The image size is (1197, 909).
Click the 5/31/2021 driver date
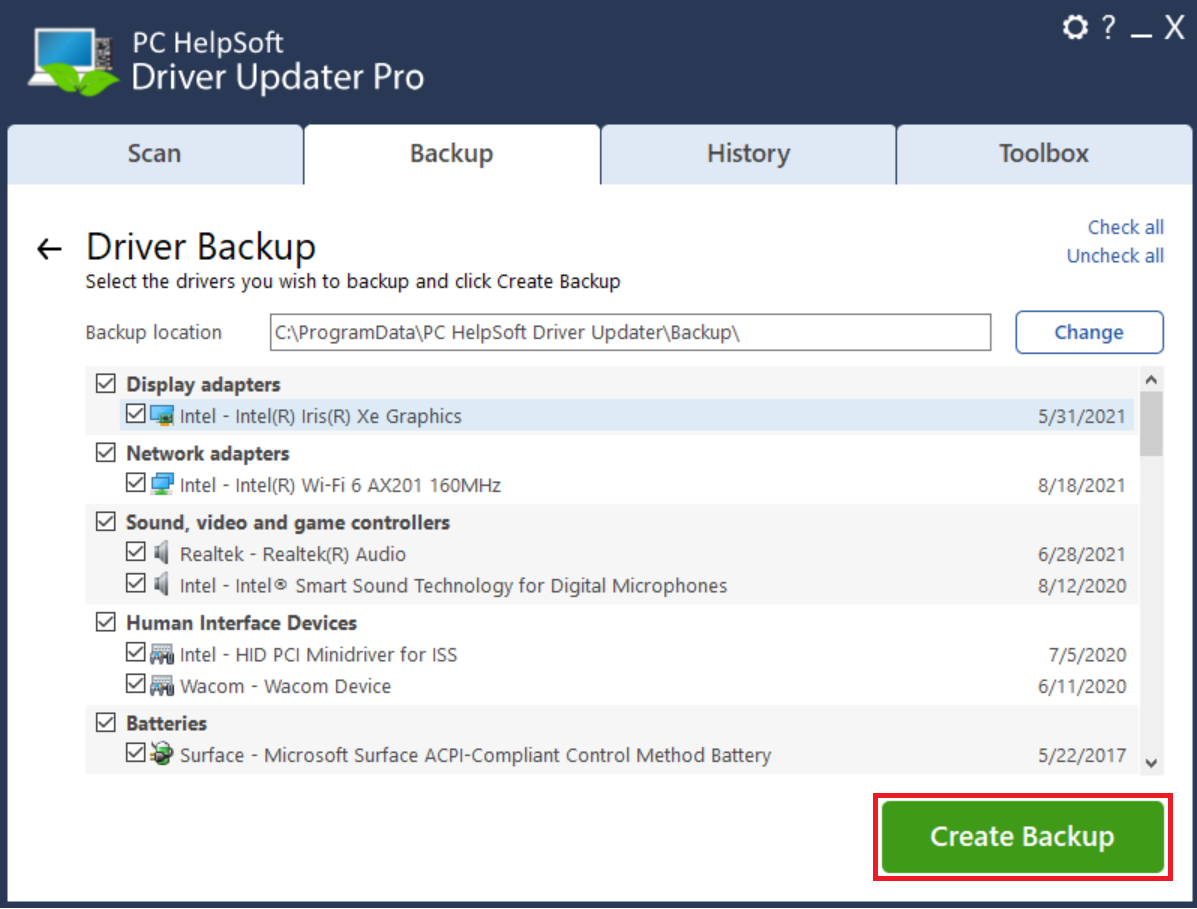point(1082,417)
